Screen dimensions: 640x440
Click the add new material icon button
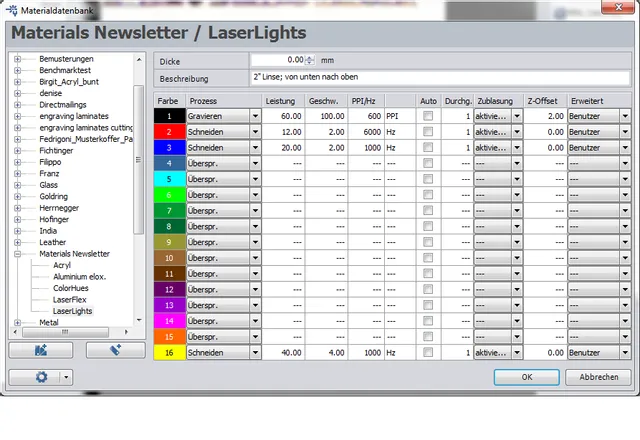pyautogui.click(x=115, y=350)
